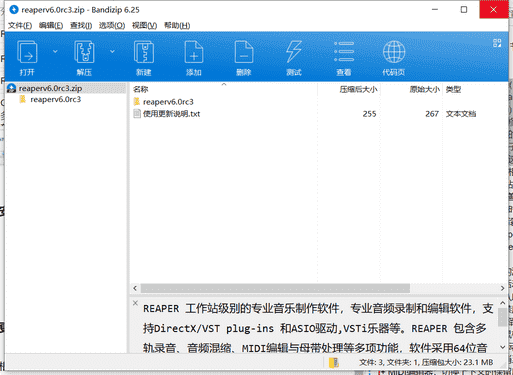Select reaperv6.0rc3 folder in left tree
The width and height of the screenshot is (513, 375).
click(55, 99)
